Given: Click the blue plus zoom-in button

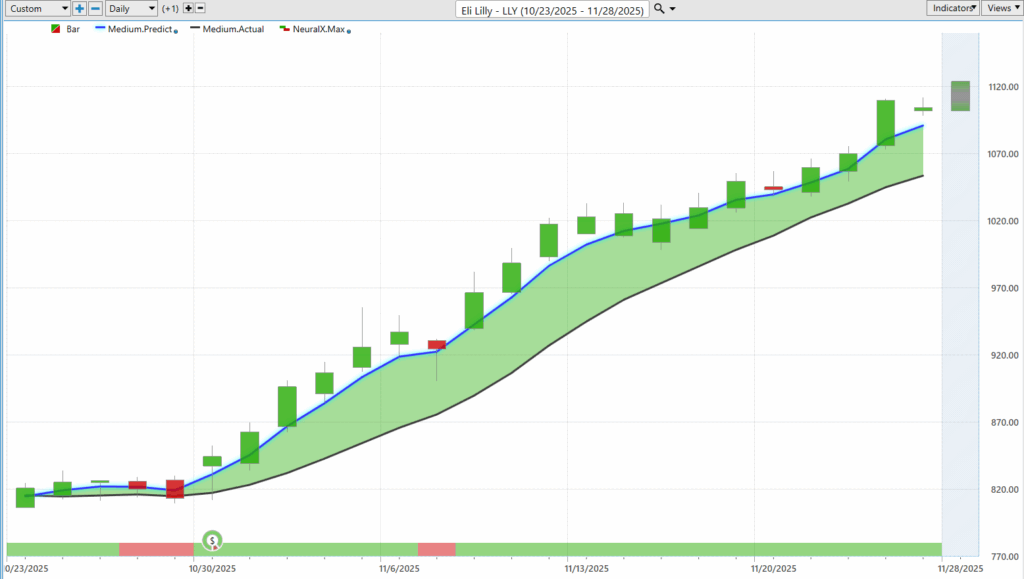Looking at the screenshot, I should point(79,8).
